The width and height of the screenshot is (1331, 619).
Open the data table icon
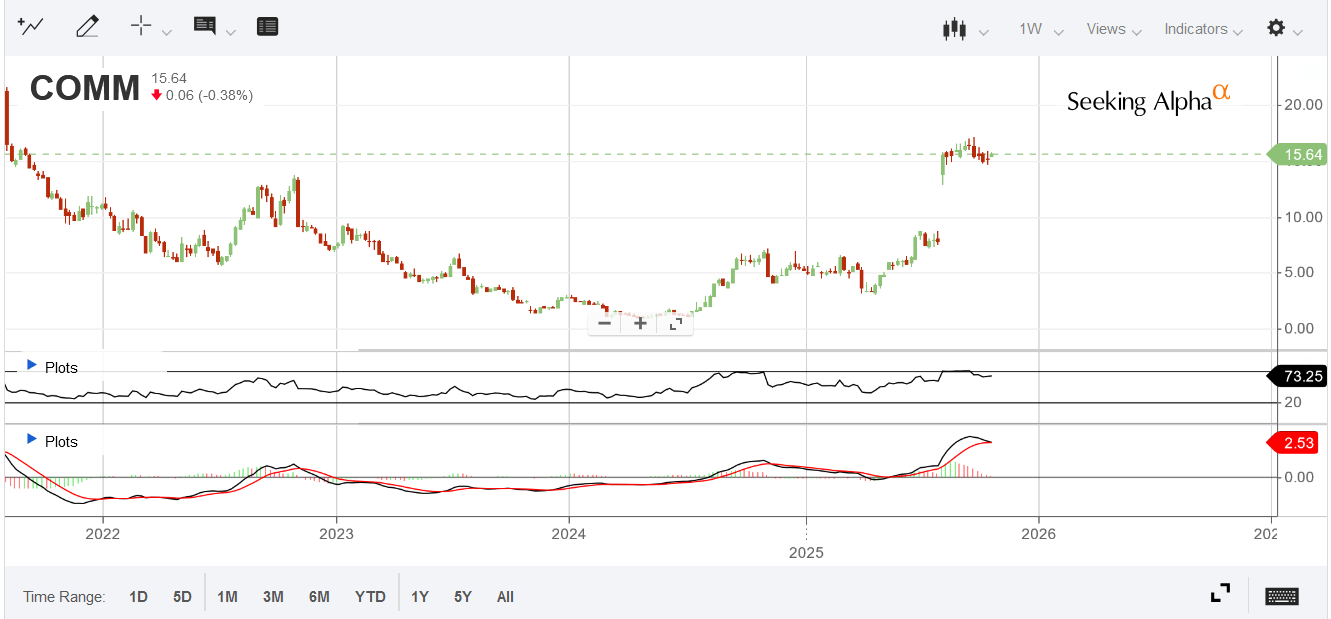click(267, 26)
